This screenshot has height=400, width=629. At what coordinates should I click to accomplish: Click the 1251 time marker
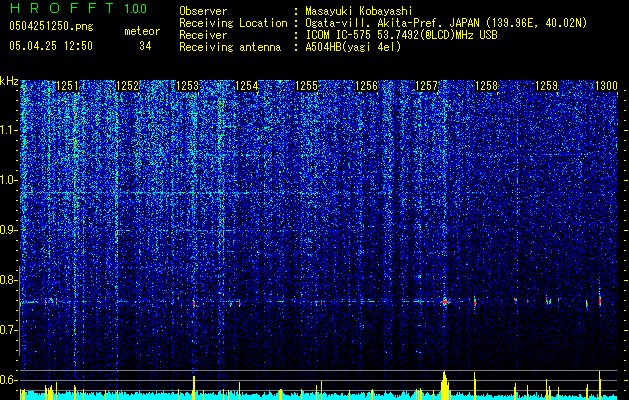[67, 86]
